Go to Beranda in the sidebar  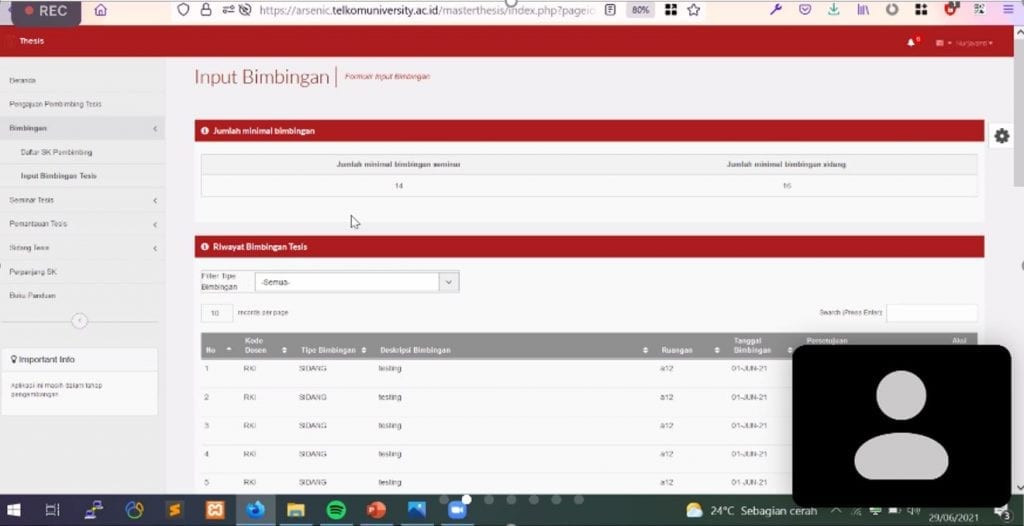click(23, 80)
